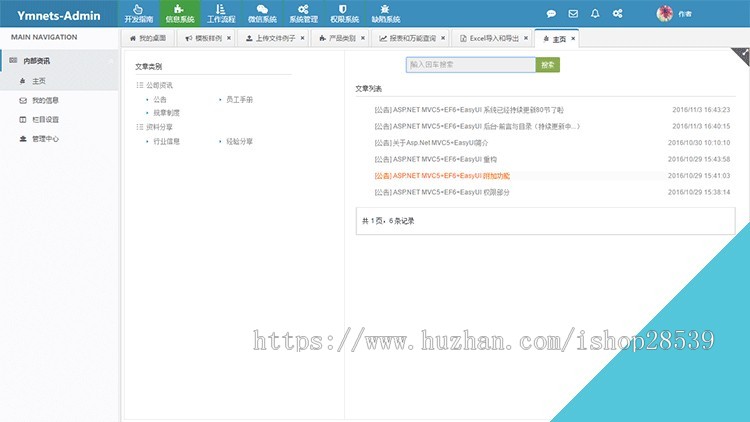Switch to the 上传文件例子 tab
This screenshot has height=422, width=750.
coord(271,38)
